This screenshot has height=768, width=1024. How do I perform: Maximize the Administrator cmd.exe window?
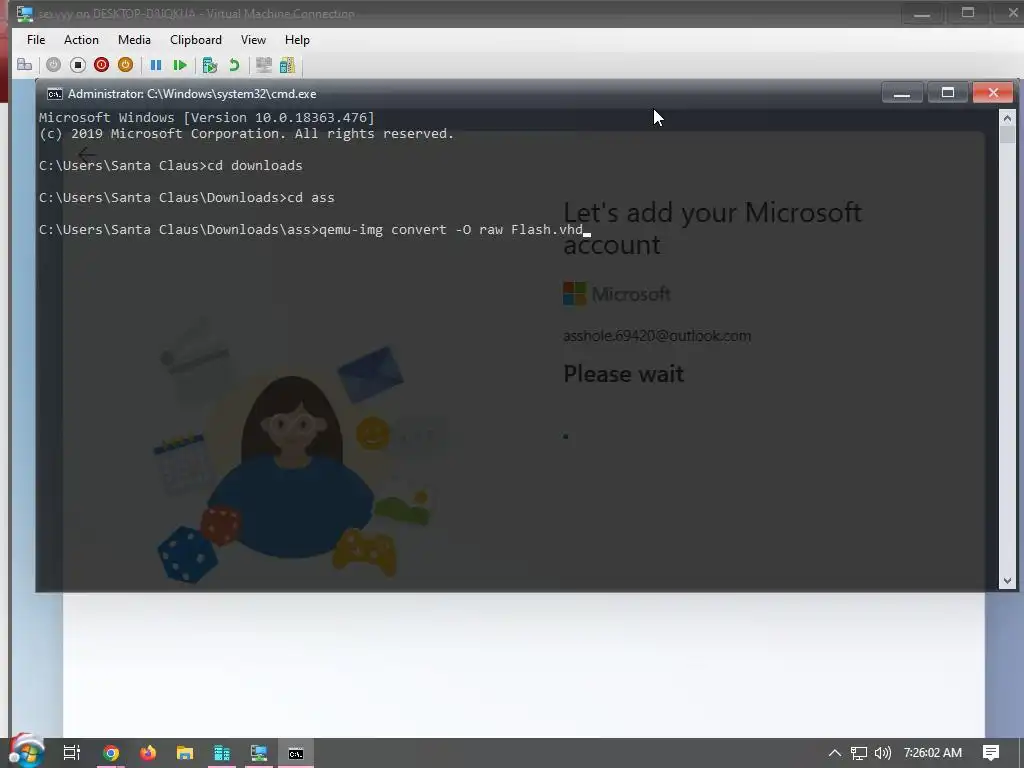click(x=948, y=93)
